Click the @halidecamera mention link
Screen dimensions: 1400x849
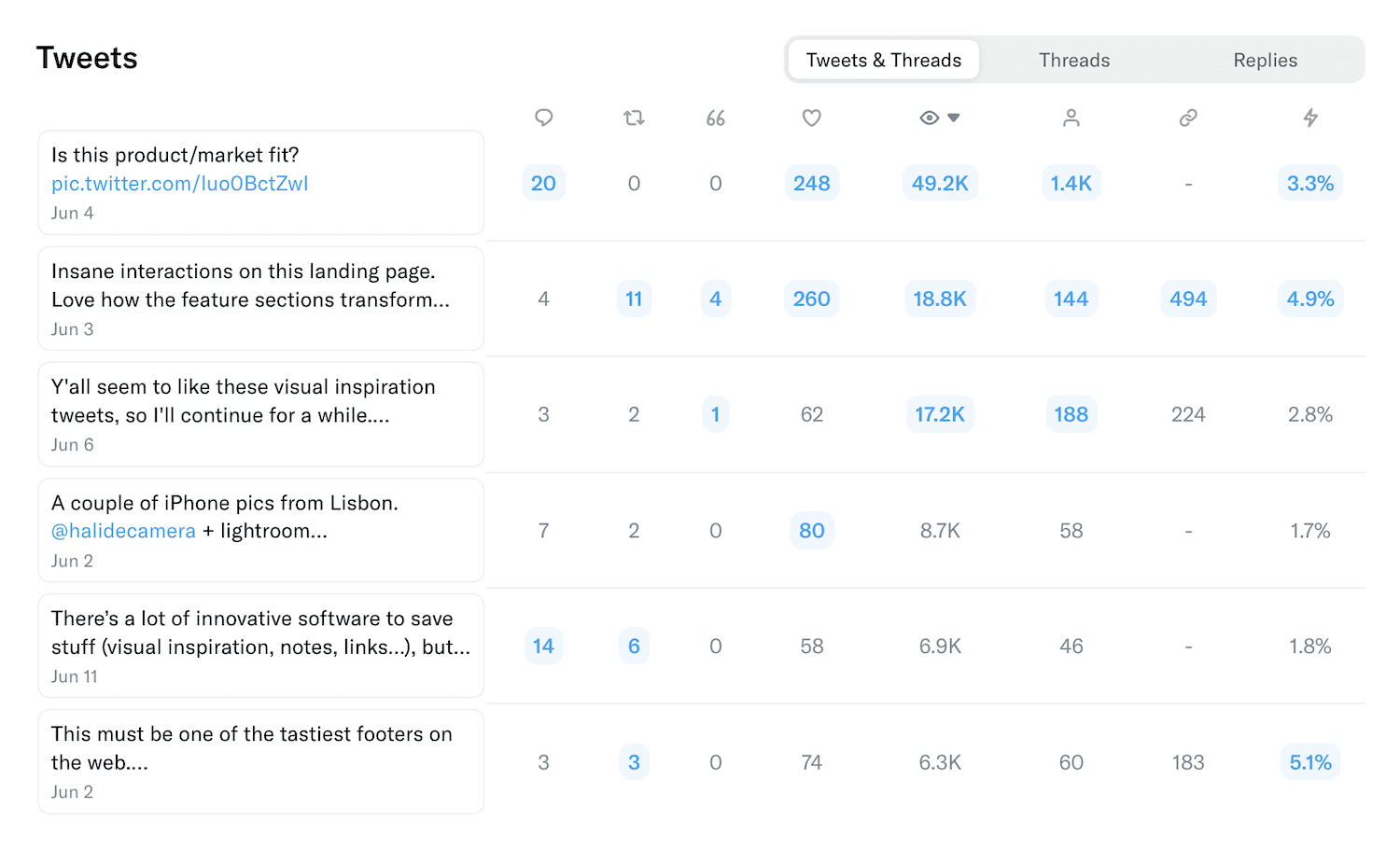123,531
